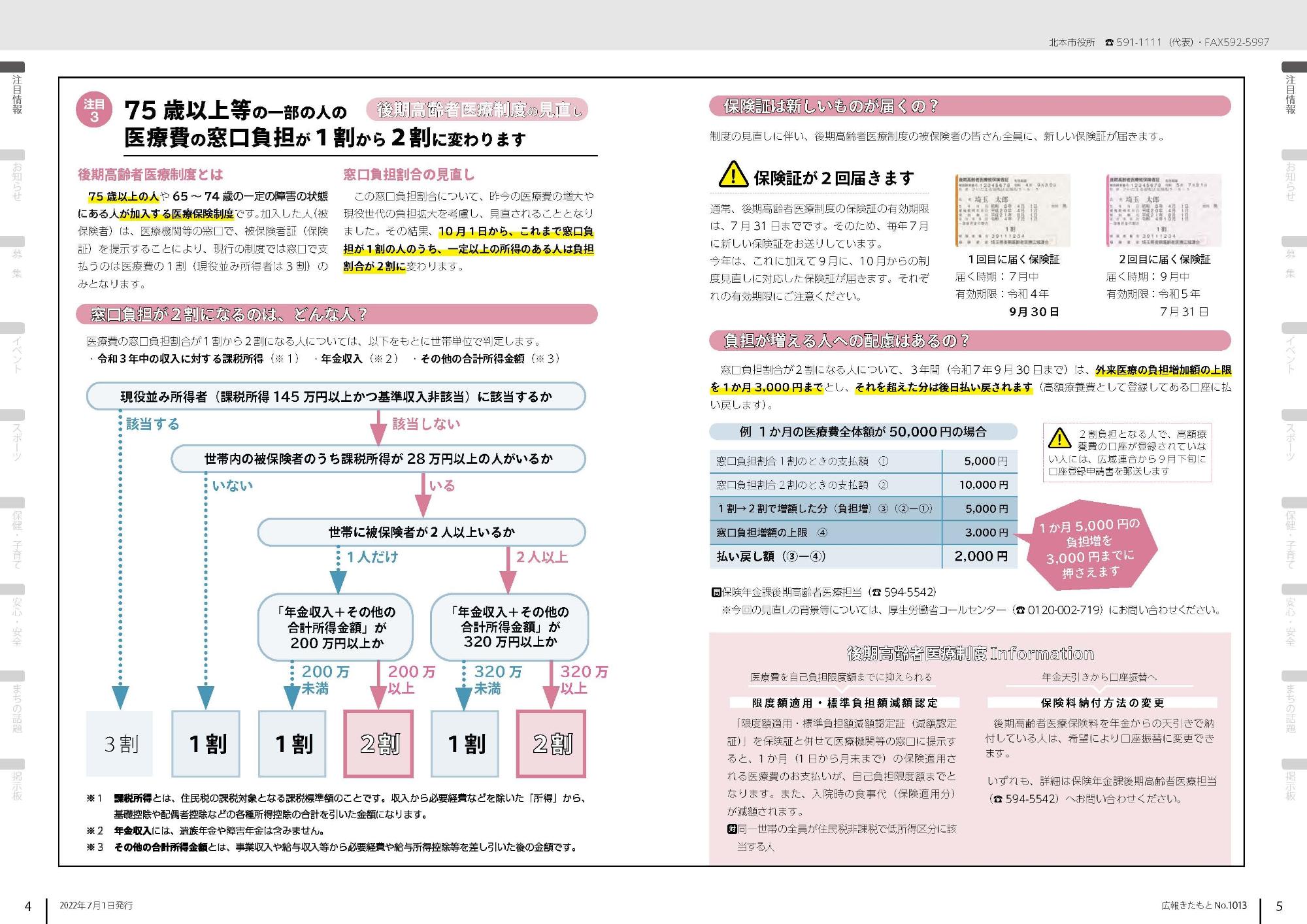Click the 負担が増える人への配慮はあるの？ banner
The image size is (1307, 924).
970,340
